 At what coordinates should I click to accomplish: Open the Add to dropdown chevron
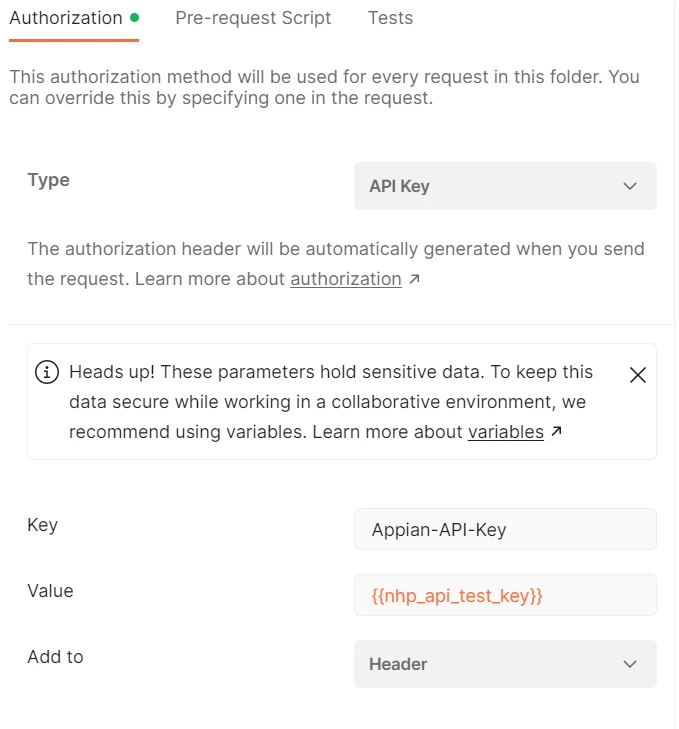[x=630, y=664]
